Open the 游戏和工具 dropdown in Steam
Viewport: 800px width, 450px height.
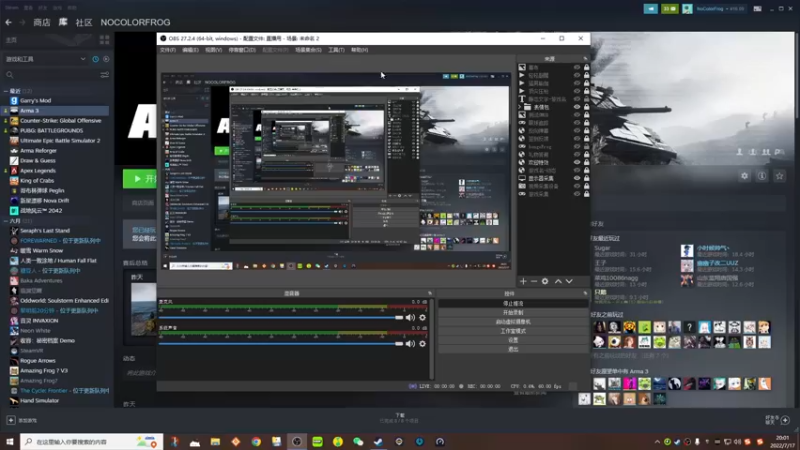(x=45, y=59)
